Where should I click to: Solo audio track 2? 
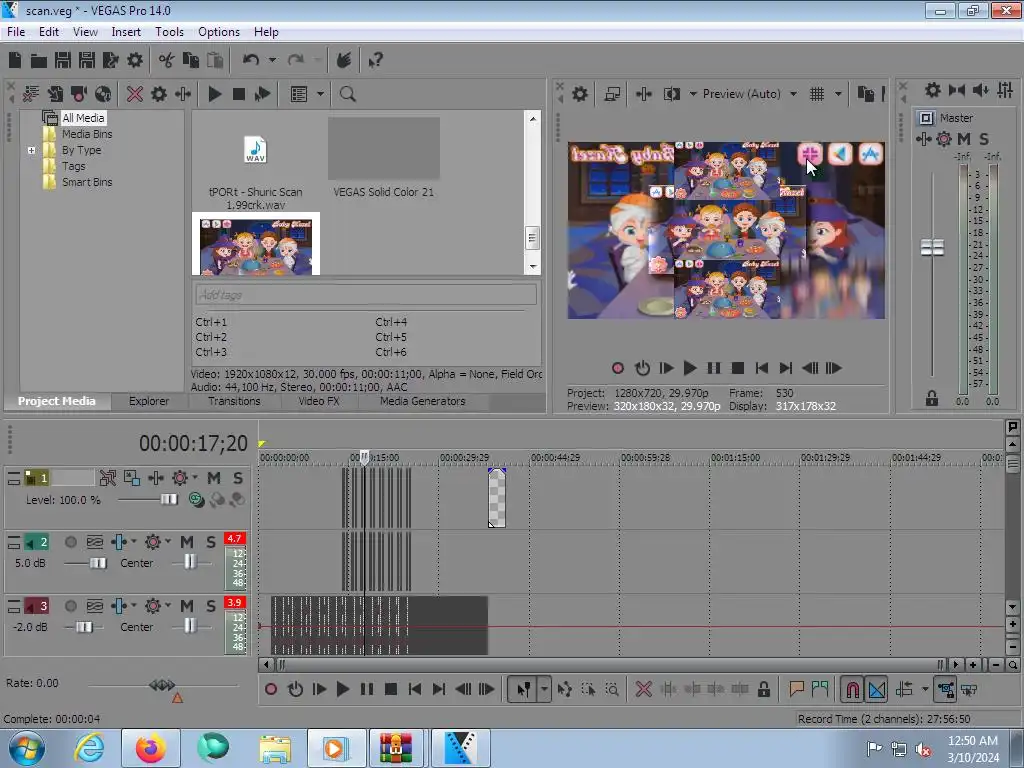tap(210, 542)
